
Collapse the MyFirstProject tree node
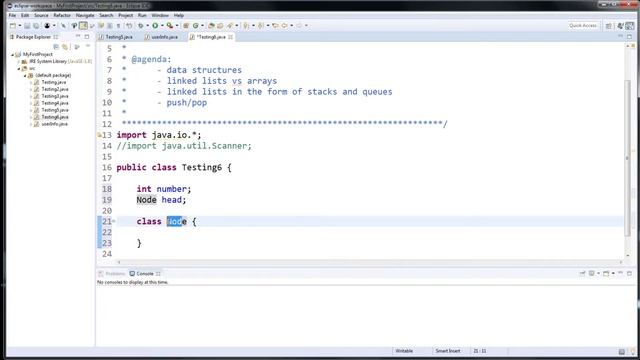[13, 54]
